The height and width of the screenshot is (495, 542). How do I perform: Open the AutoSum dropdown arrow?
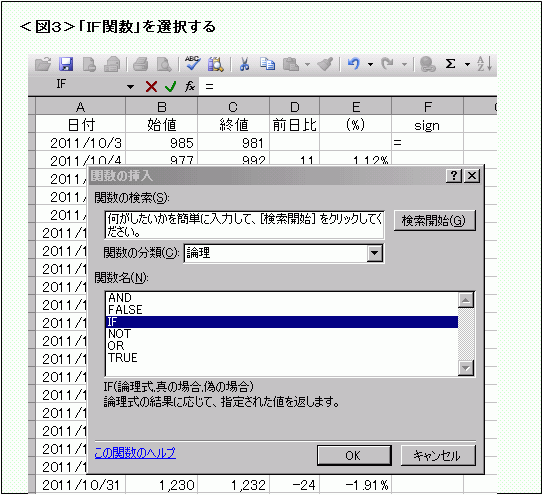point(467,64)
